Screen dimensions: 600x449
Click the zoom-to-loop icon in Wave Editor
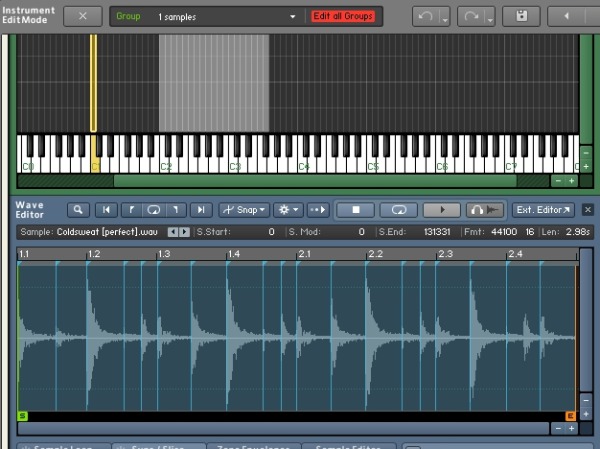(154, 210)
